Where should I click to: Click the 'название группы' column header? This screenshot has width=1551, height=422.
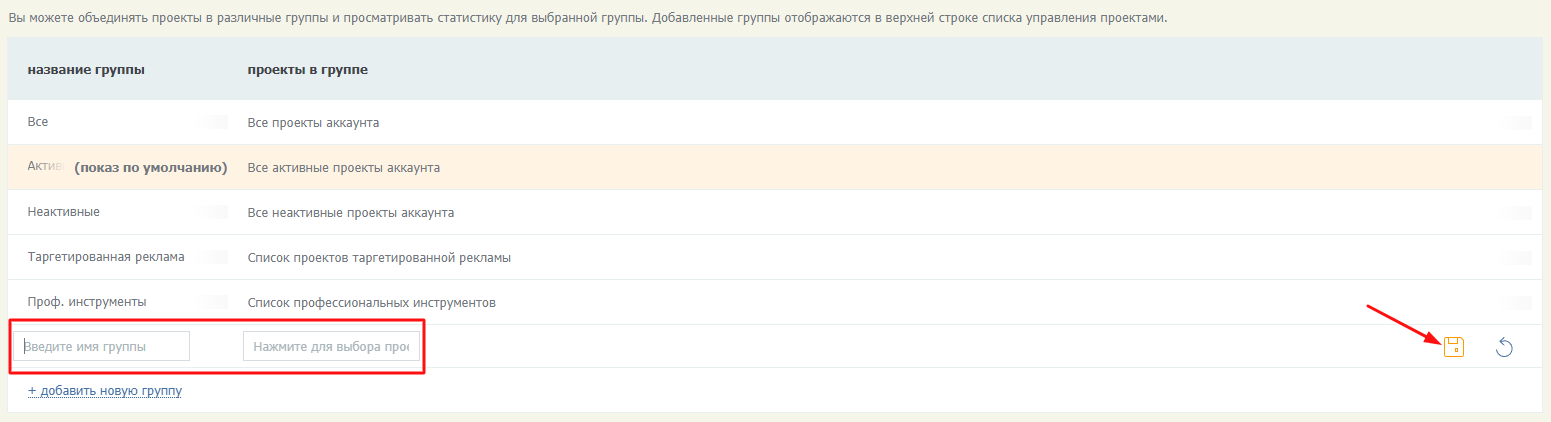[86, 69]
